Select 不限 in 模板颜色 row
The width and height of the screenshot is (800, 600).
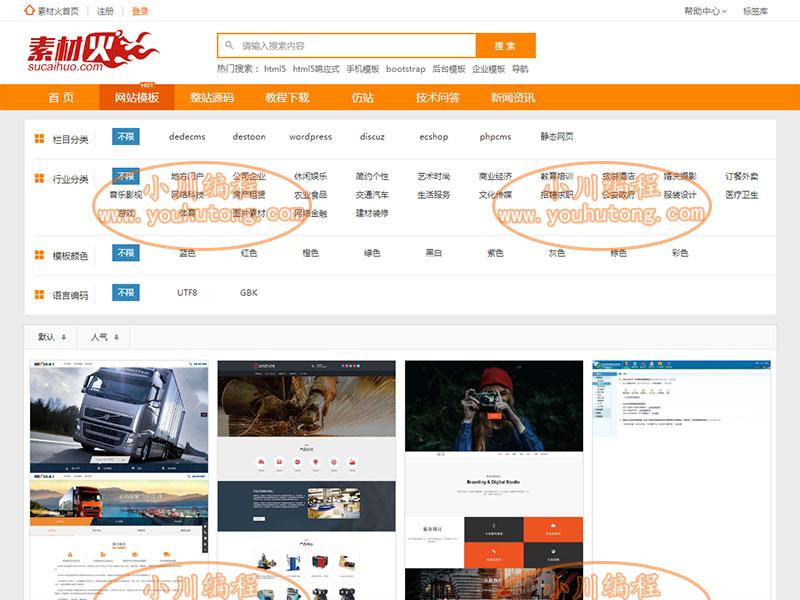pos(126,253)
